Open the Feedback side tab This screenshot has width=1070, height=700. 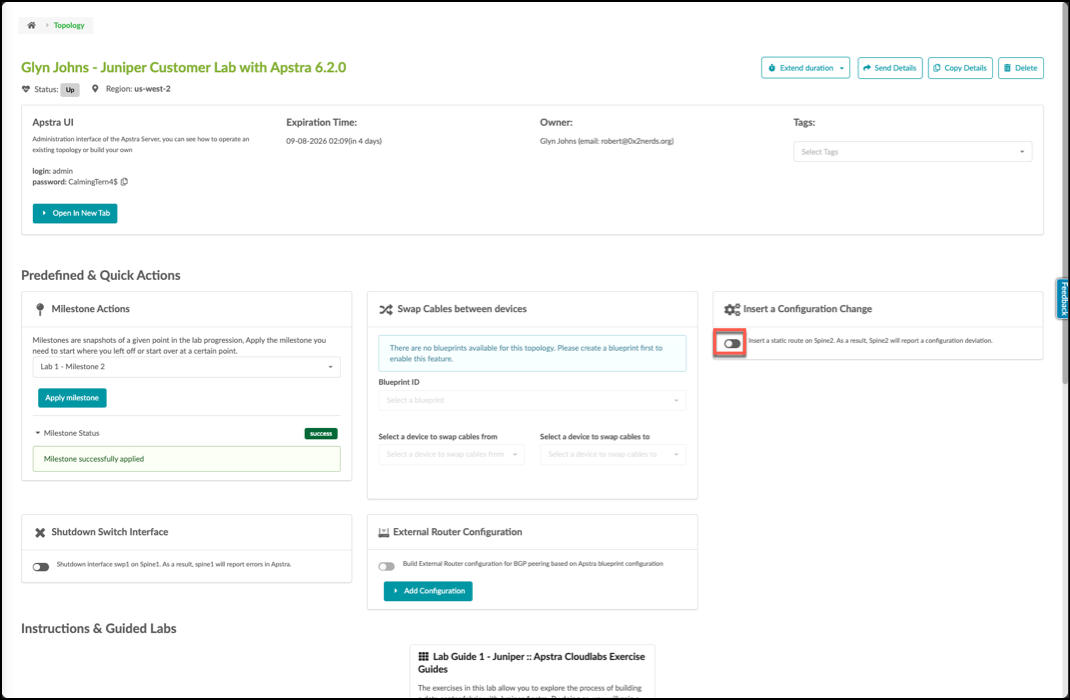click(x=1063, y=299)
